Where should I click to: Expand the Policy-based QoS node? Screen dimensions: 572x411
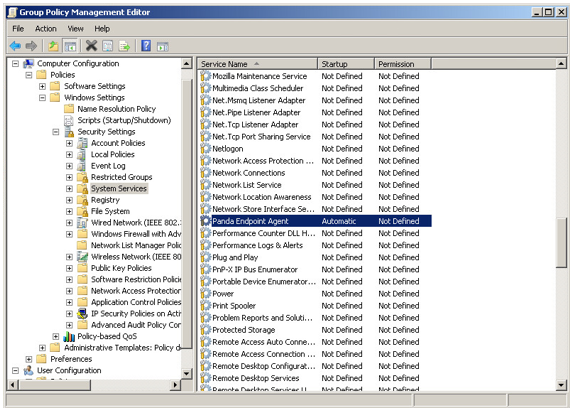pyautogui.click(x=55, y=336)
